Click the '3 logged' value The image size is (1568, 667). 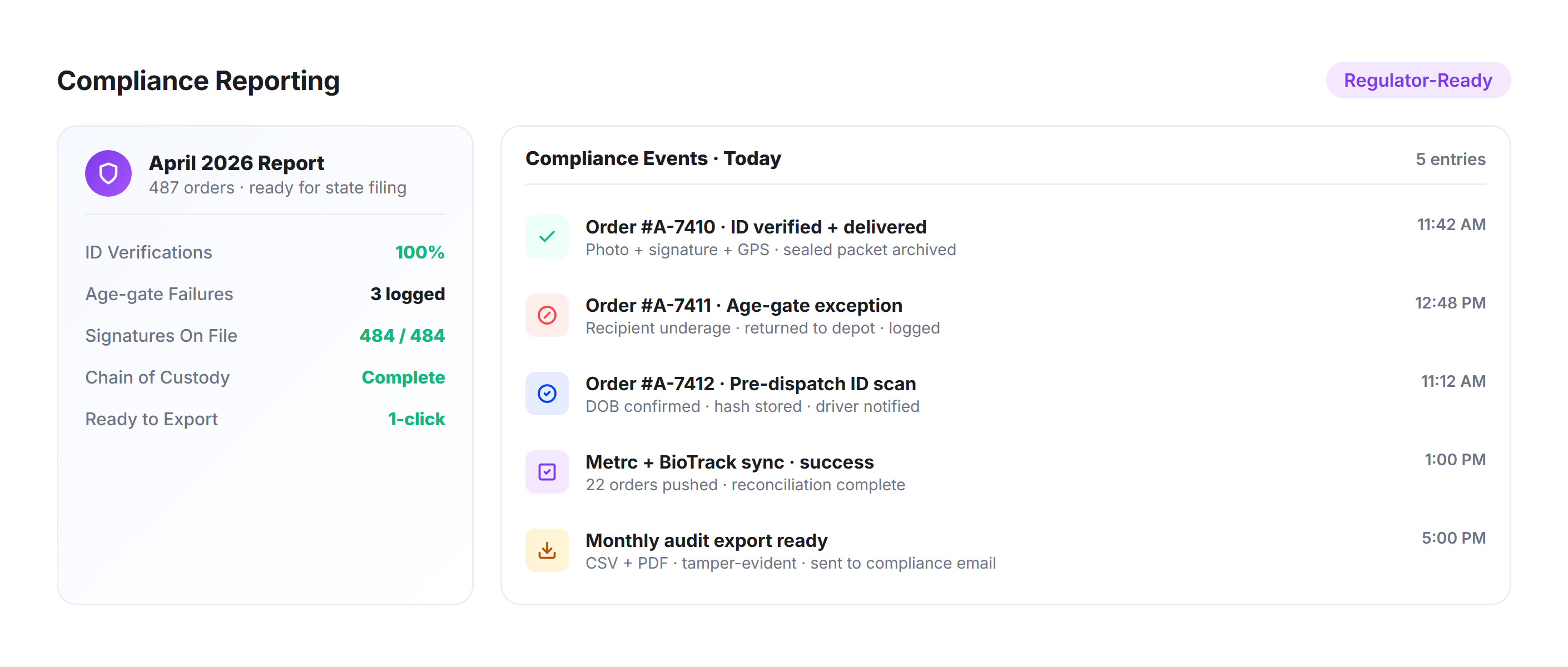coord(407,295)
